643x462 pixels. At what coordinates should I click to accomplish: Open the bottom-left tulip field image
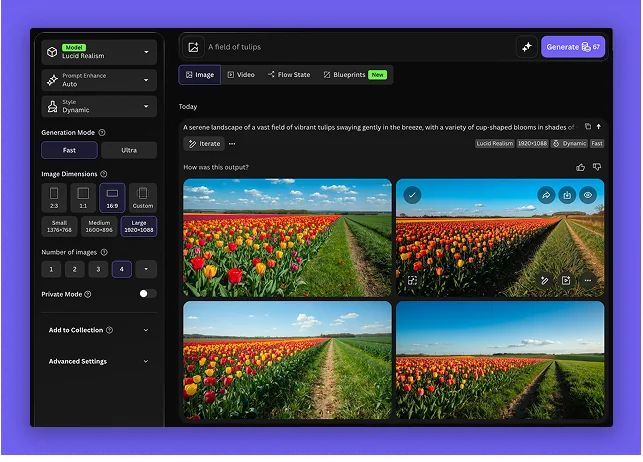pyautogui.click(x=287, y=360)
